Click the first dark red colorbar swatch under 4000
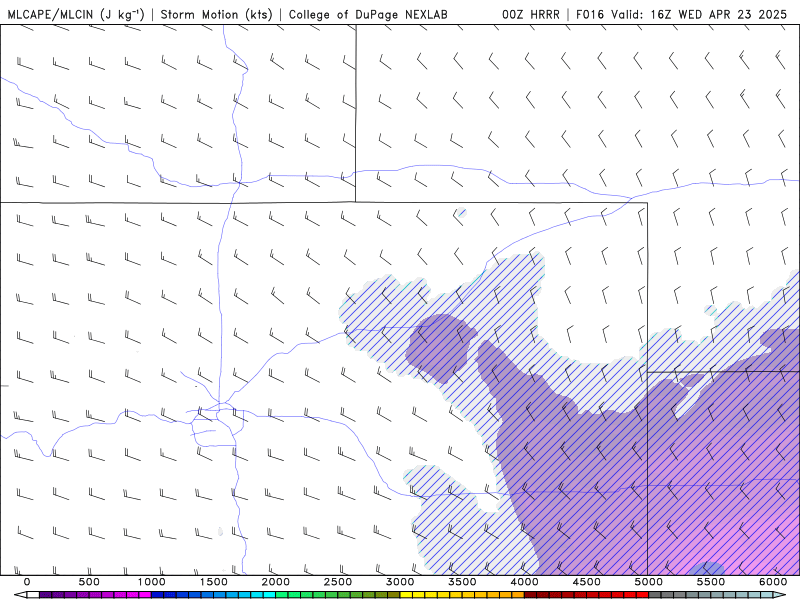The width and height of the screenshot is (800, 600). click(531, 595)
